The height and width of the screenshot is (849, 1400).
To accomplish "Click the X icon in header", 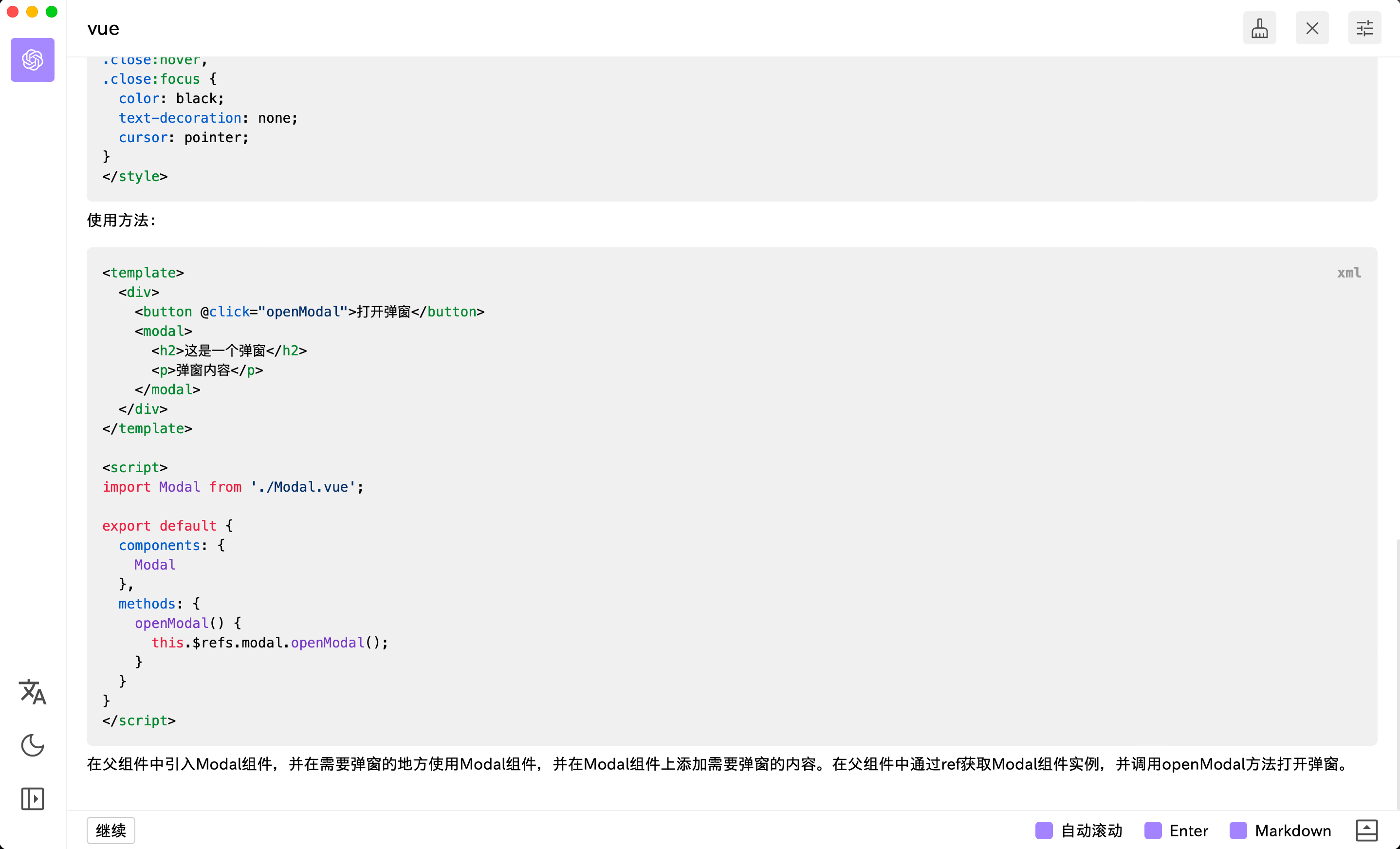I will tap(1311, 28).
